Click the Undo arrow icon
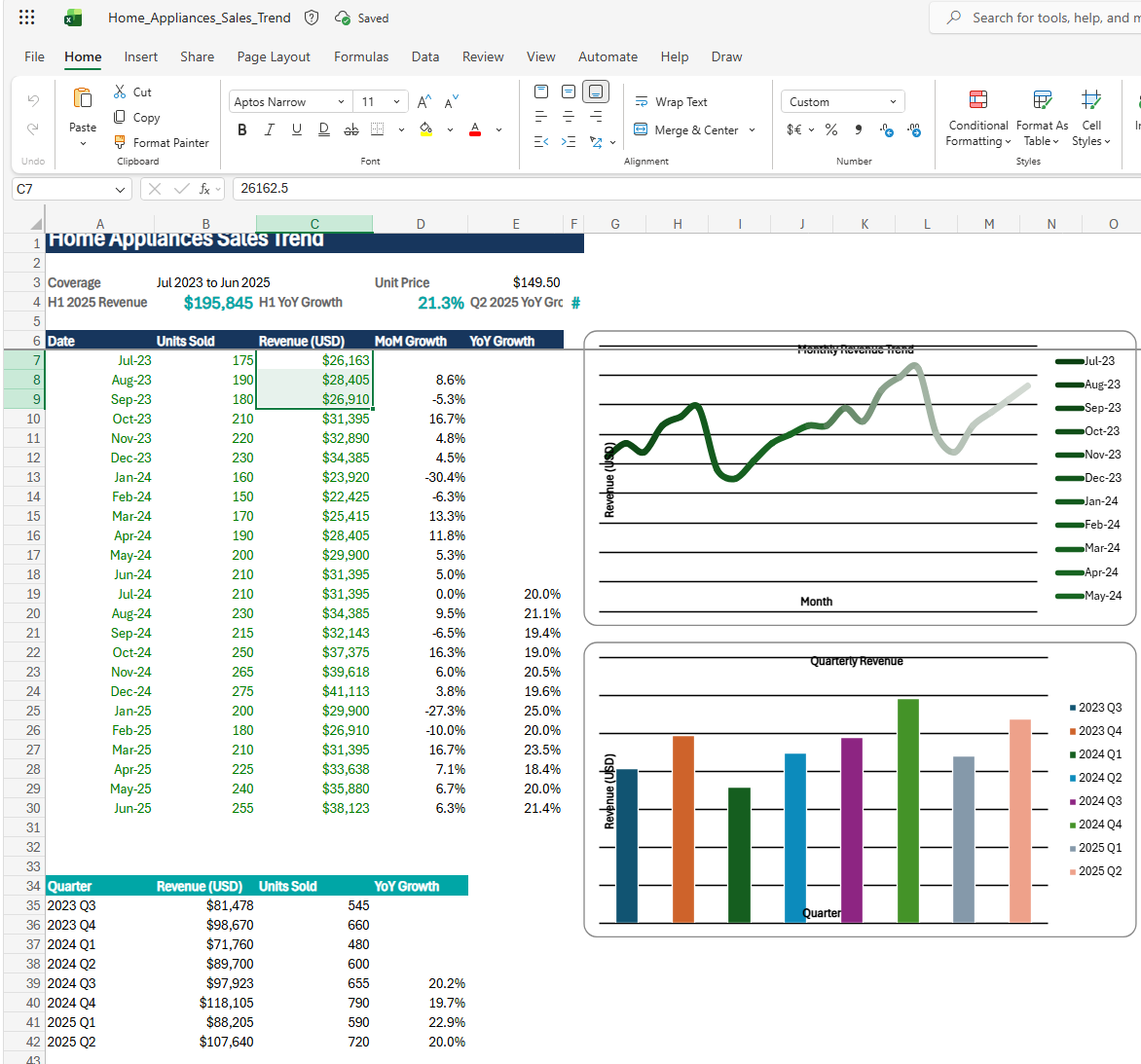Viewport: 1141px width, 1064px height. pos(33,100)
